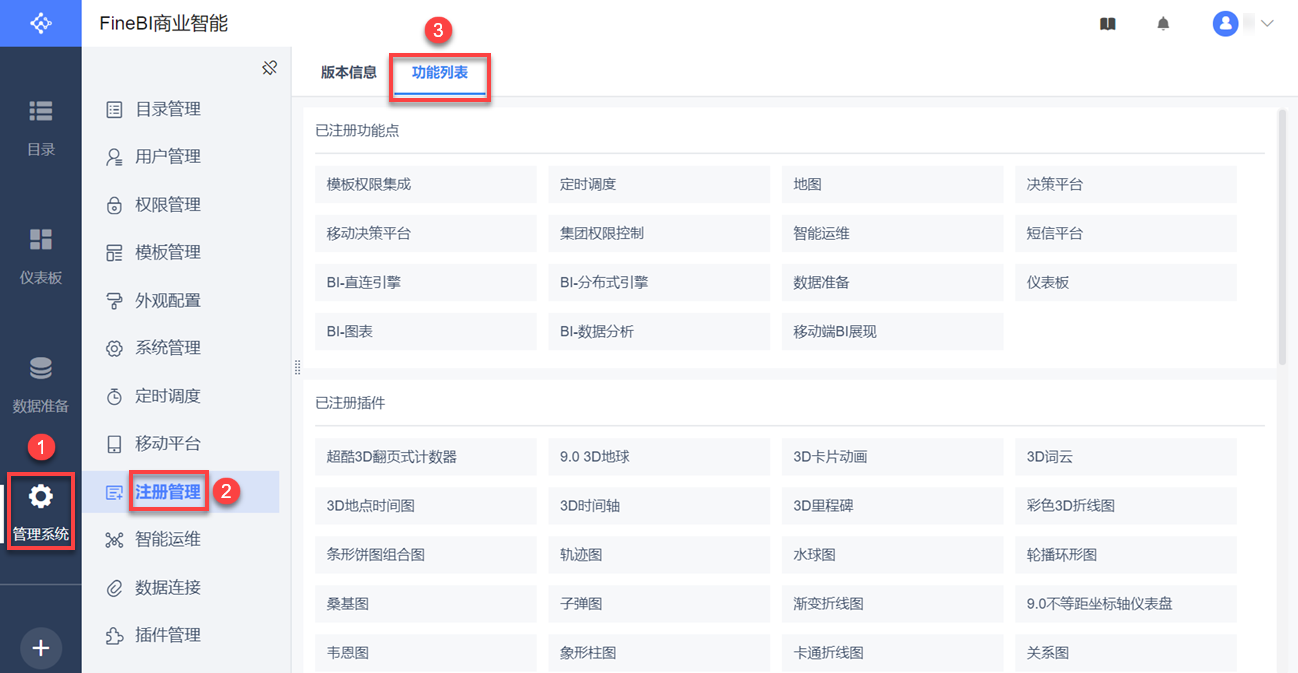This screenshot has width=1298, height=673.
Task: Click the function item 数据准备
Action: (892, 283)
